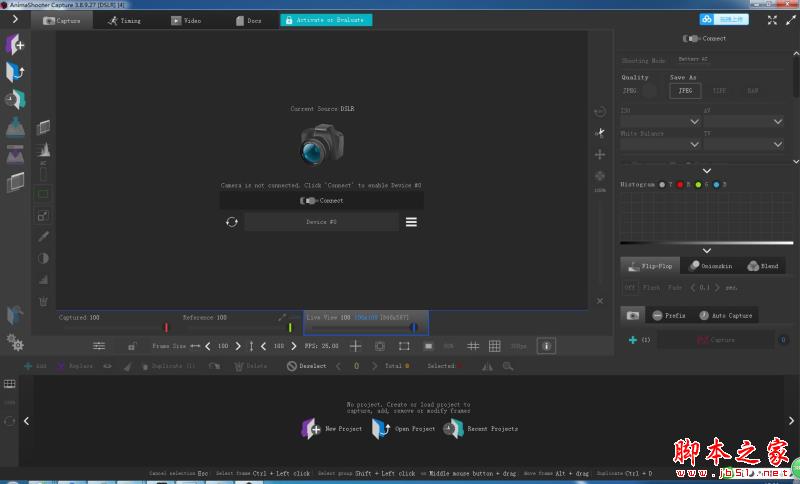Toggle the dense grid overlay icon
800x484 pixels.
[494, 346]
